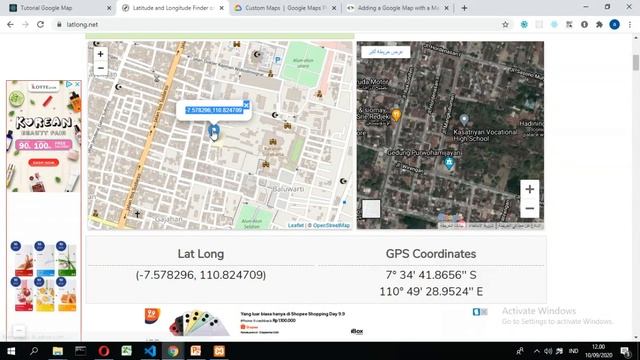This screenshot has width=640, height=360.
Task: Toggle map type thumbnail on satellite map
Action: pos(371,209)
